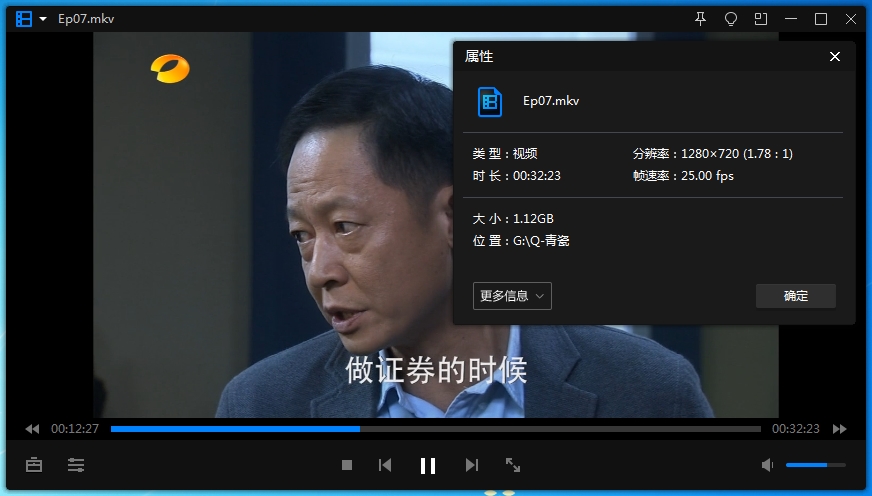Pin the player window on top
This screenshot has height=496, width=872.
(x=701, y=19)
